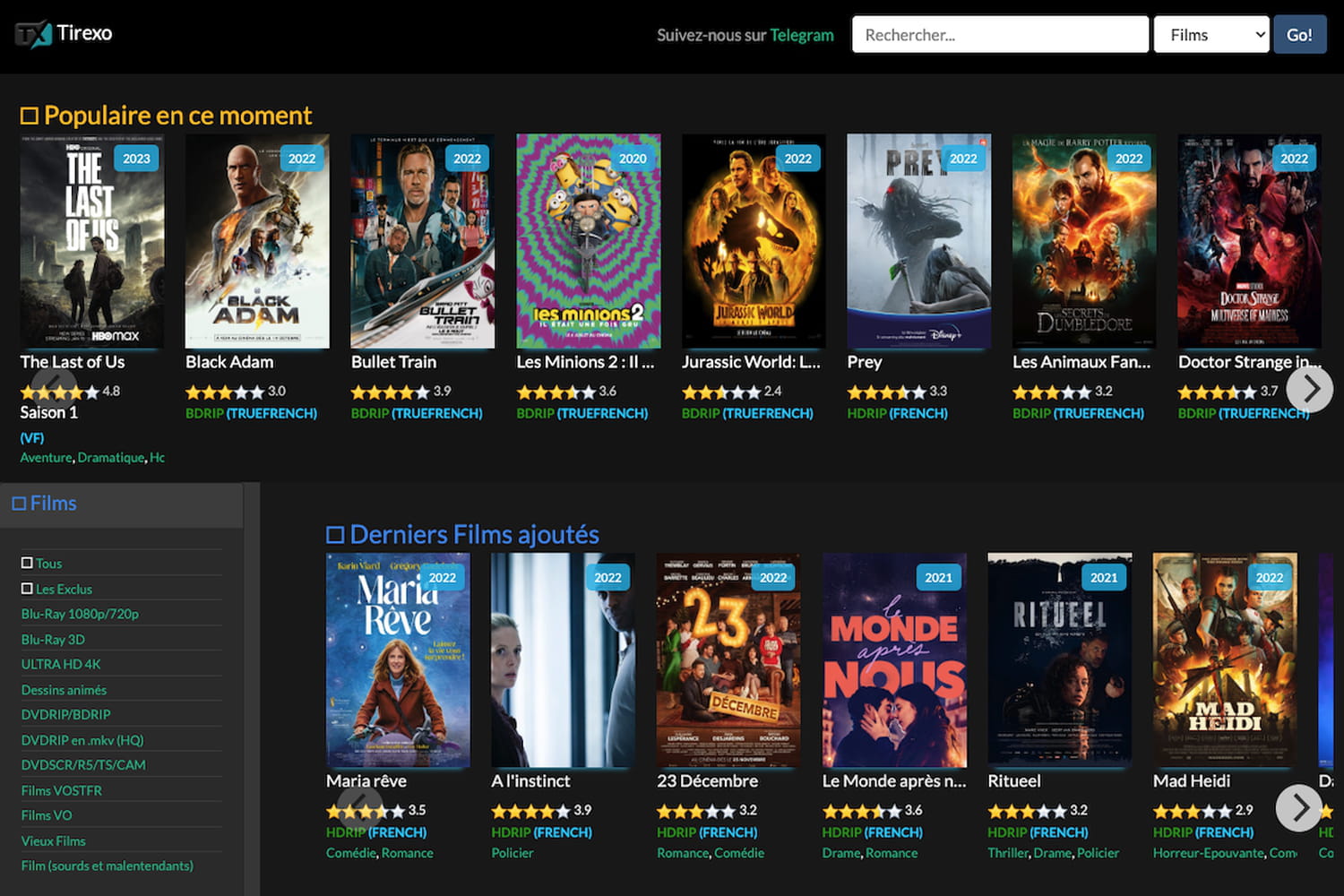This screenshot has width=1344, height=896.
Task: Open DVDRIP en .mkv (HQ) category
Action: [82, 740]
